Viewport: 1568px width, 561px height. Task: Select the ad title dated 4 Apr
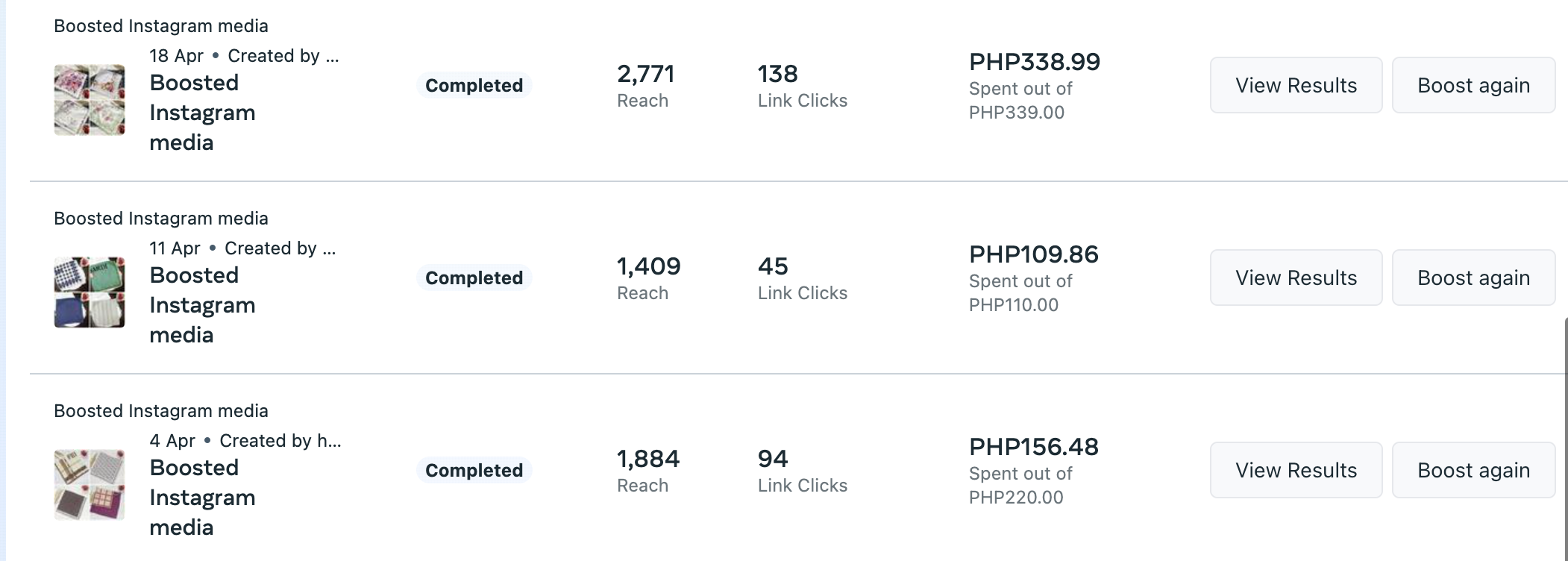pyautogui.click(x=202, y=498)
